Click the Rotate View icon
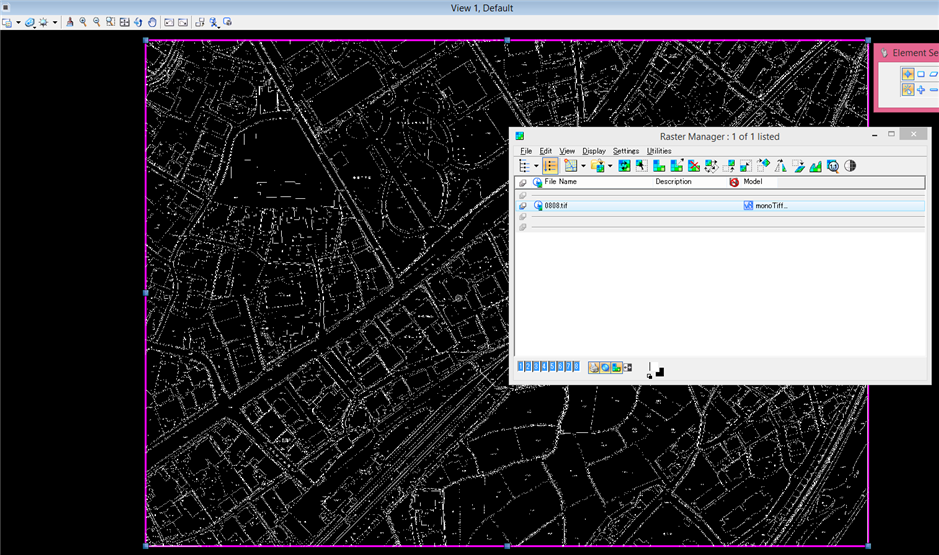Viewport: 939px width, 555px height. [138, 22]
